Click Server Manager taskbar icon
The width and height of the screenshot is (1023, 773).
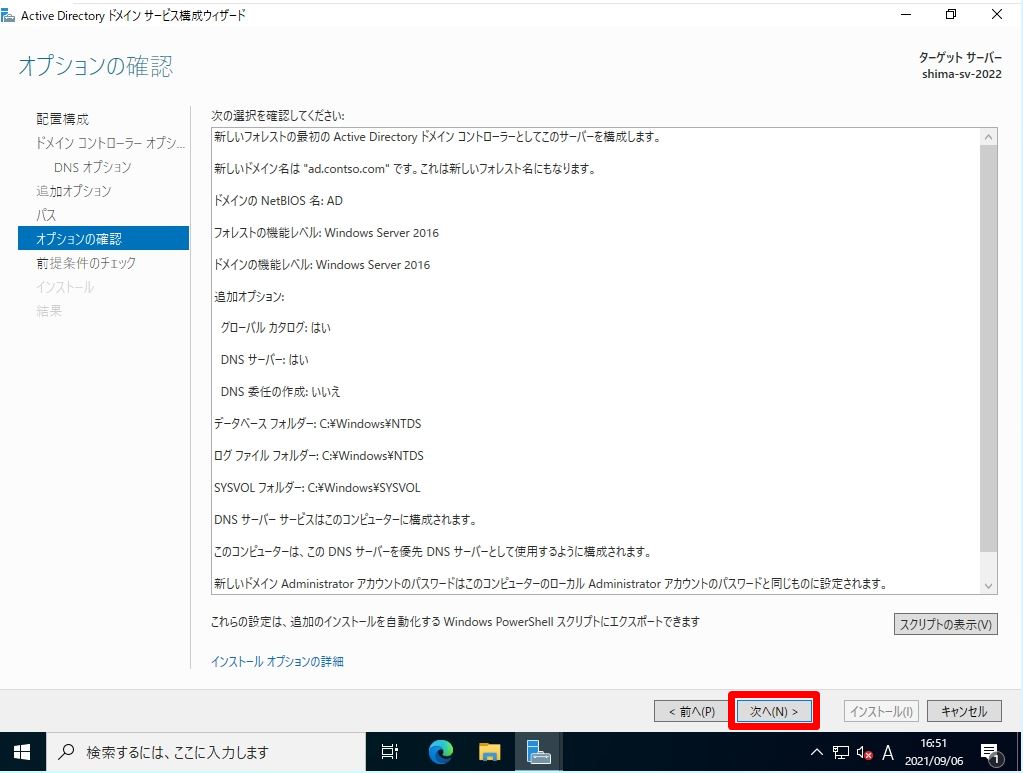point(539,752)
